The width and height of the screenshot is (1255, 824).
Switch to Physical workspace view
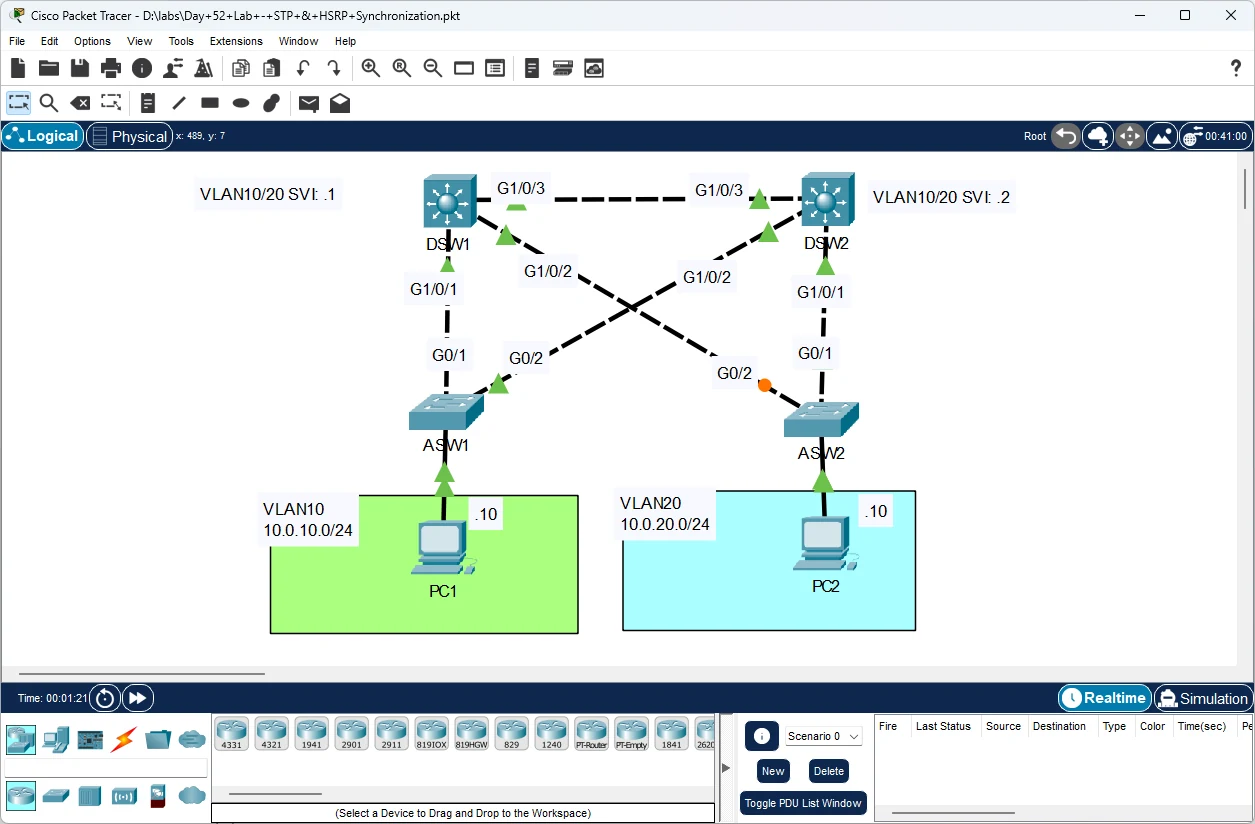(129, 136)
